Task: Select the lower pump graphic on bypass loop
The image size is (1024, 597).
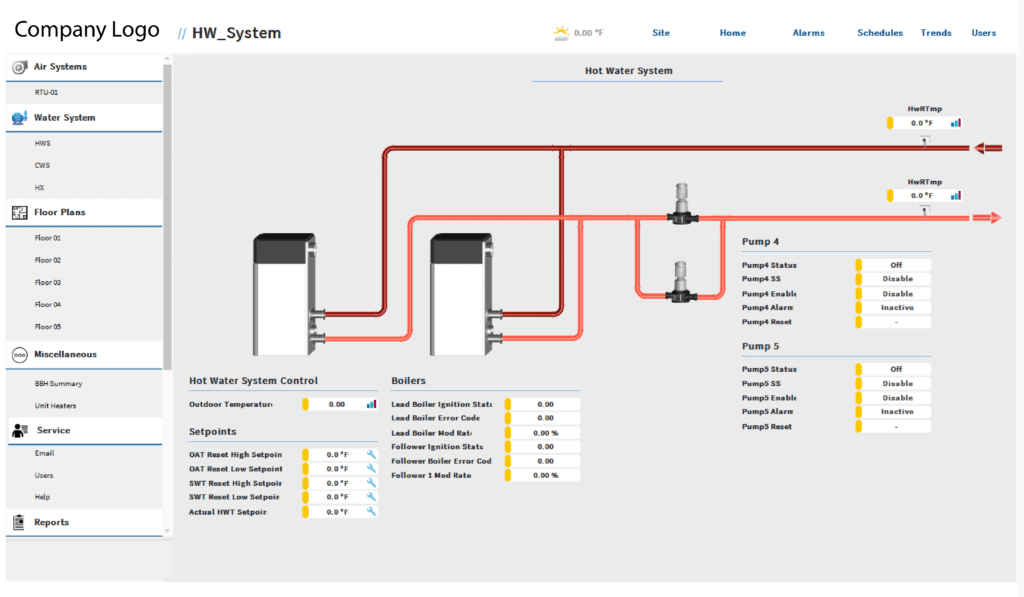Action: click(x=680, y=282)
